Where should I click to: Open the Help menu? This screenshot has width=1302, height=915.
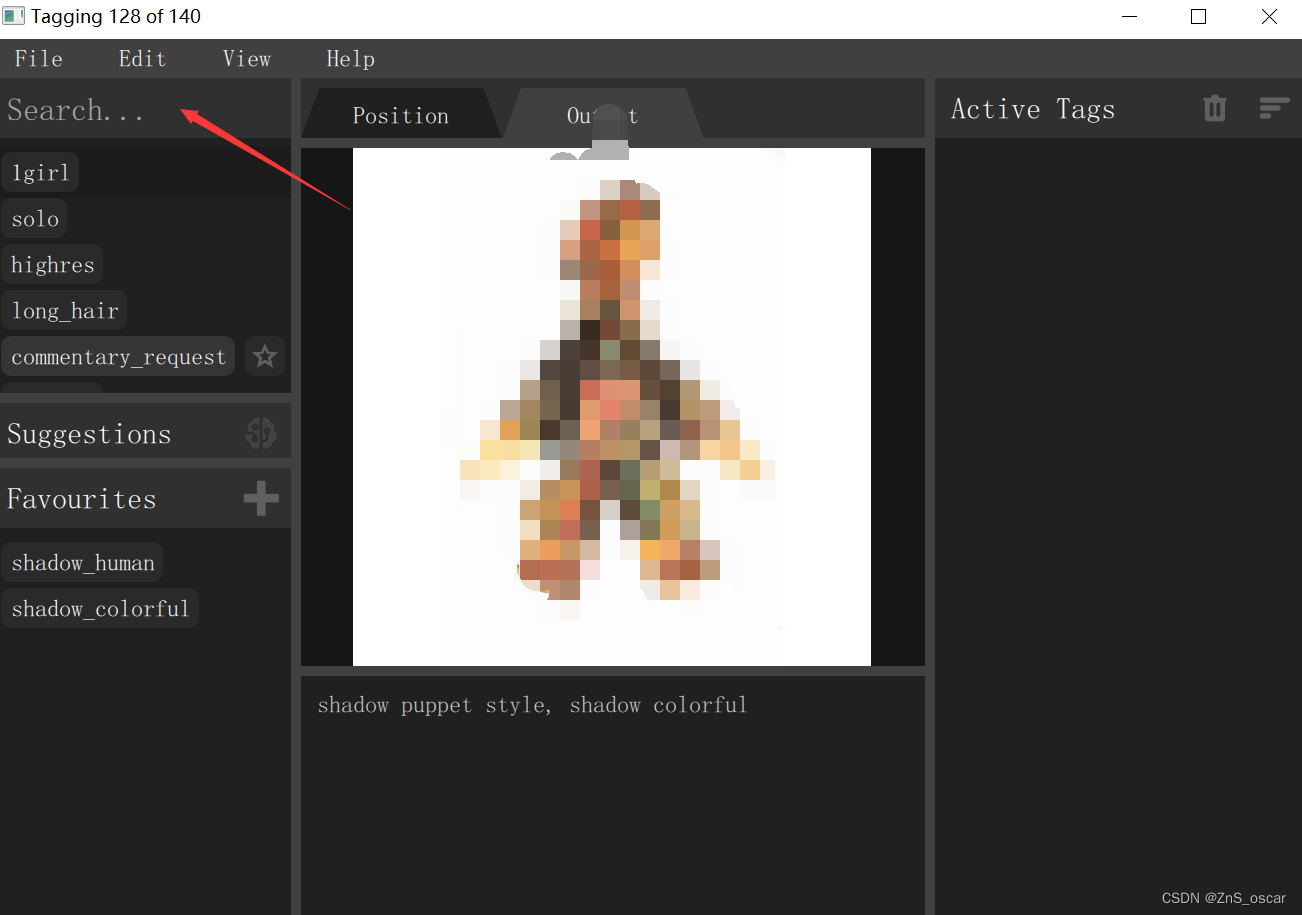[x=350, y=58]
